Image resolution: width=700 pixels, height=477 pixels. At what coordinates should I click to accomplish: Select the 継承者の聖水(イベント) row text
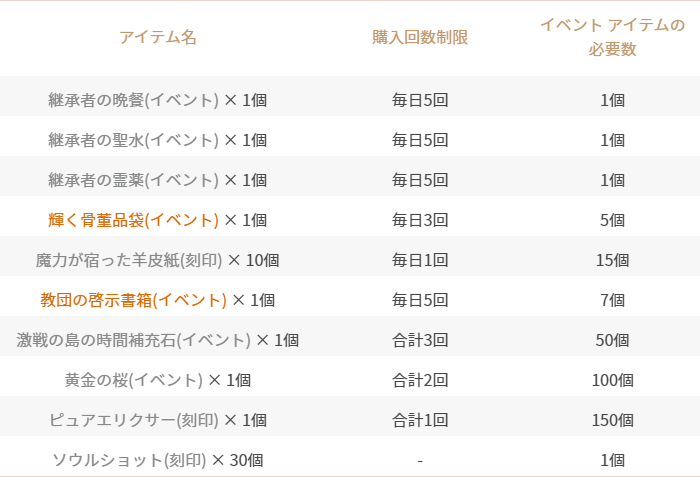point(158,140)
